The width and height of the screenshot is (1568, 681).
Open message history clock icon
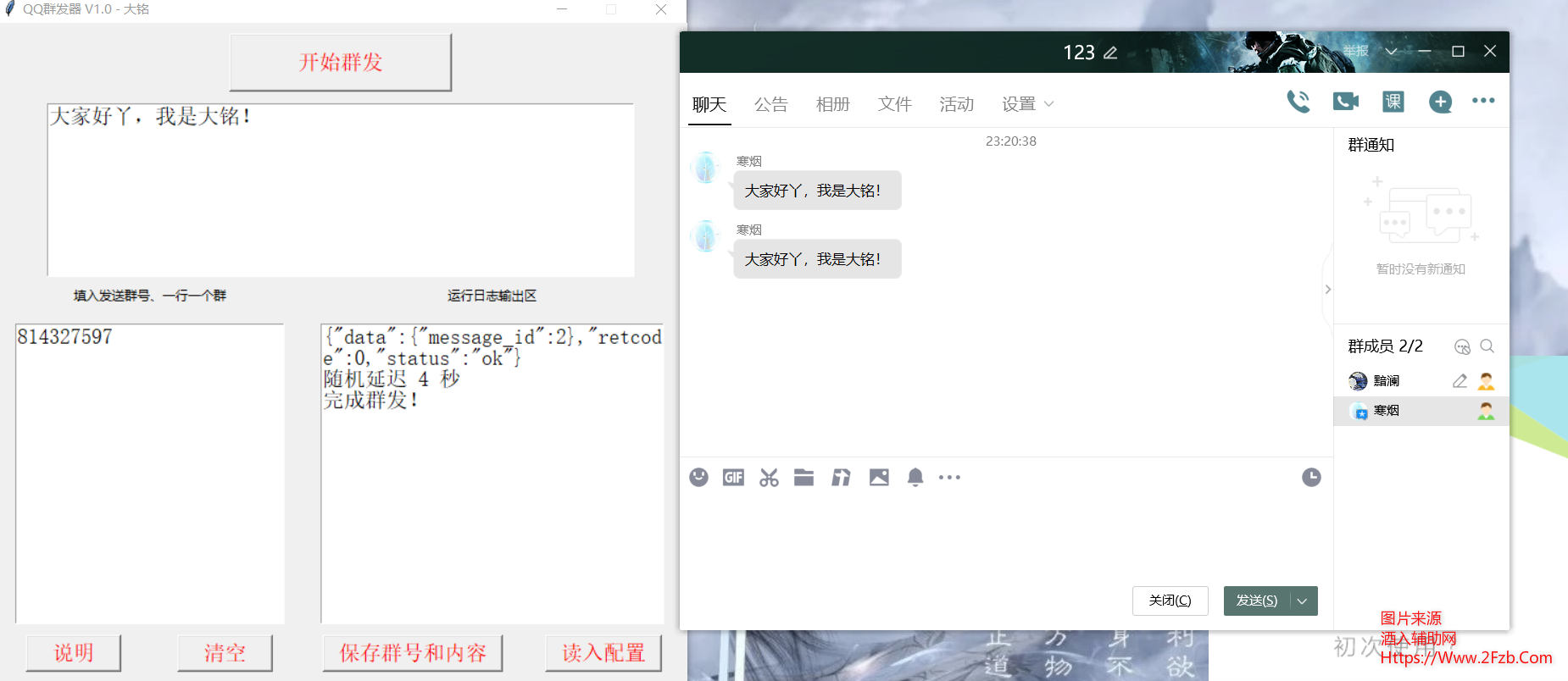[x=1311, y=478]
